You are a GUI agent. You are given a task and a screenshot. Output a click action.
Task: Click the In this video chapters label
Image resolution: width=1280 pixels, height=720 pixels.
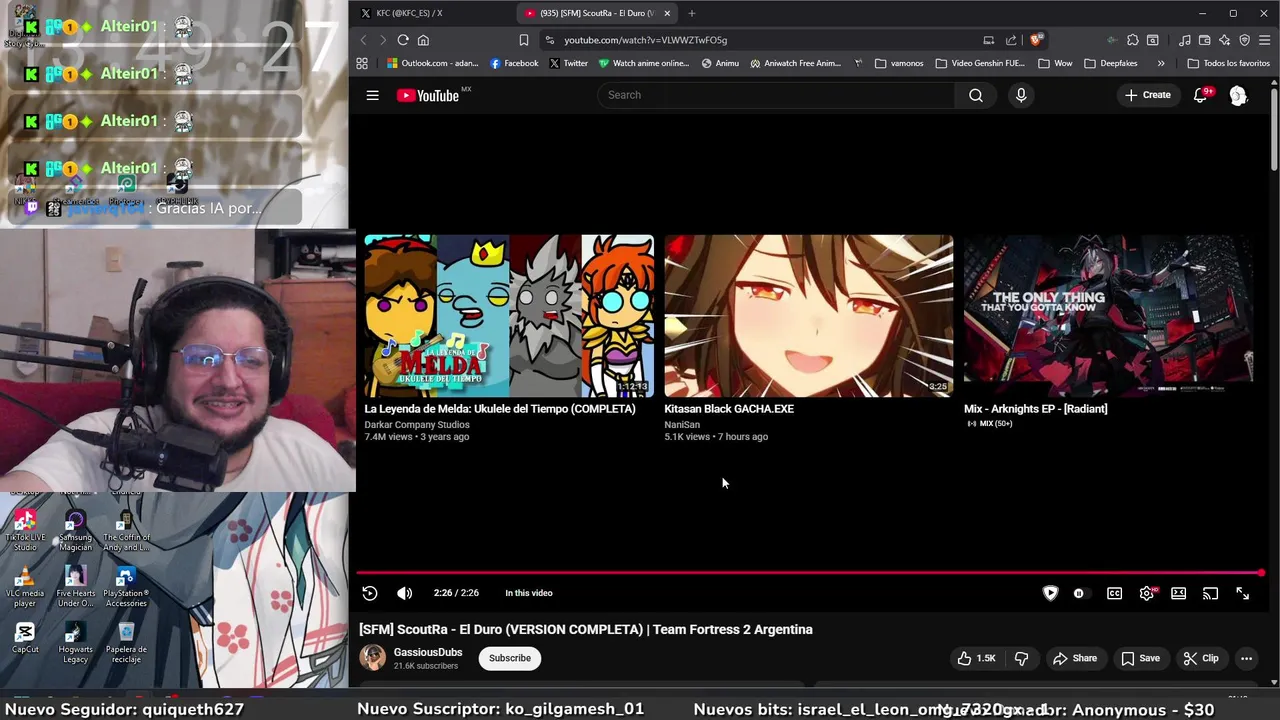tap(529, 593)
